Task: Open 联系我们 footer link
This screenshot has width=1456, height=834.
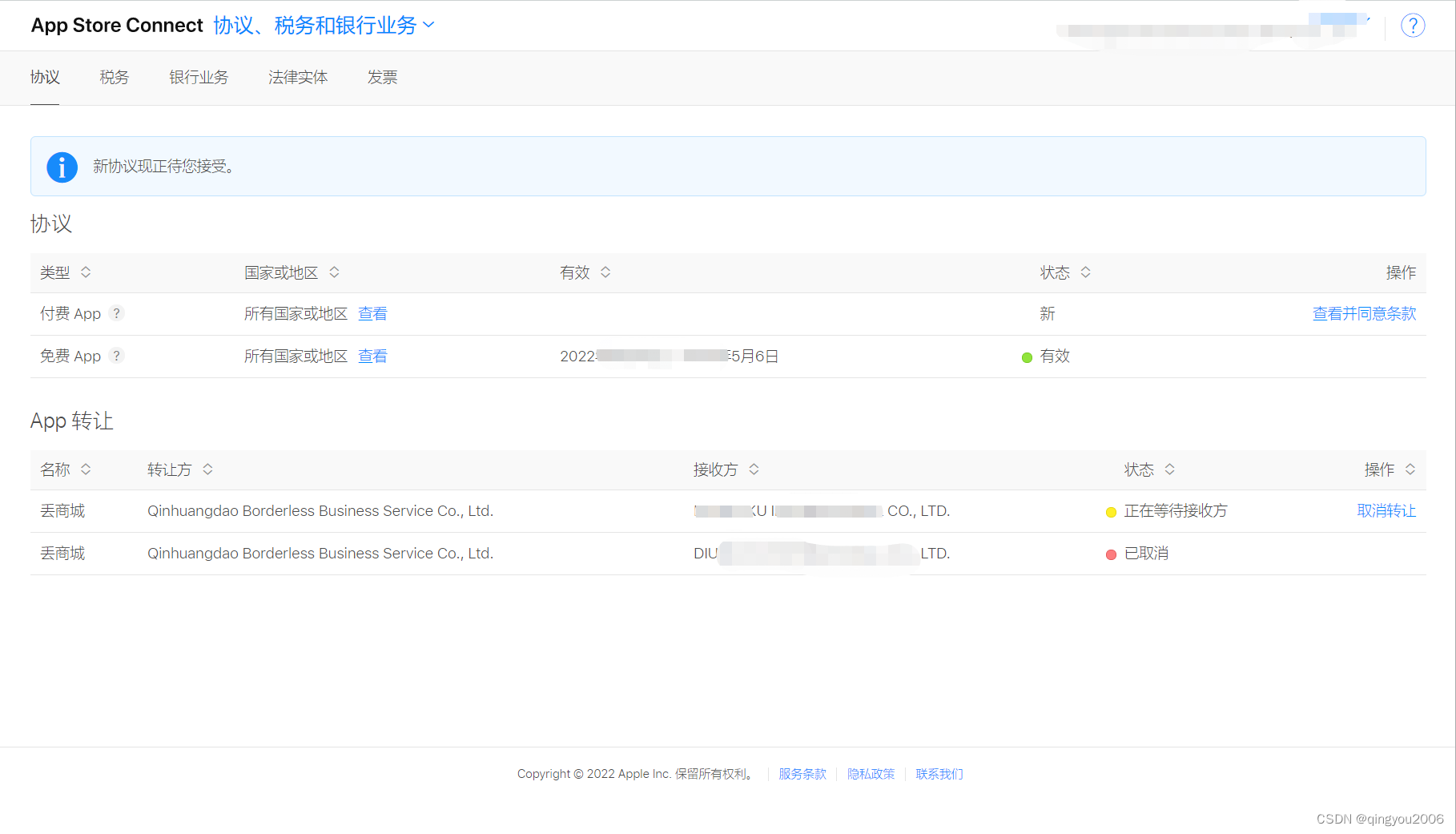Action: click(x=939, y=774)
